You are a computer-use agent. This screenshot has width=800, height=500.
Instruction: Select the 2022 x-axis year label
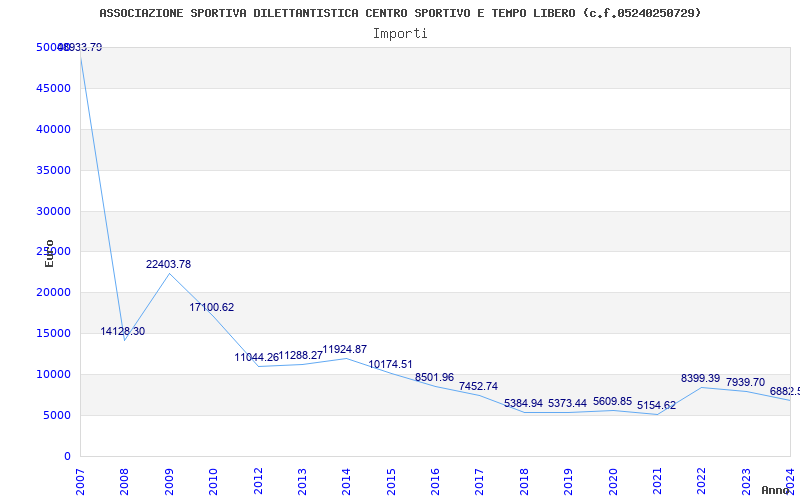pyautogui.click(x=702, y=482)
